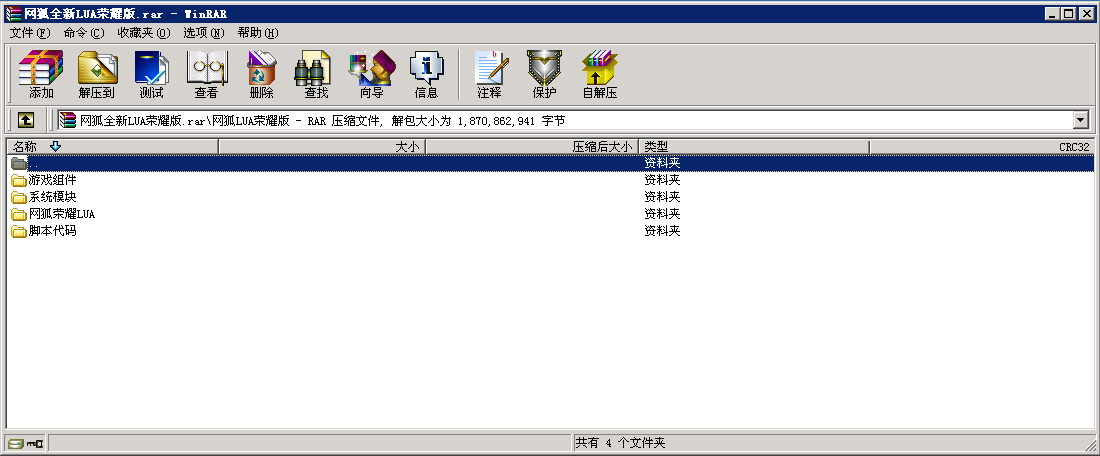Image resolution: width=1100 pixels, height=456 pixels.
Task: Click the 解压到 (Extract To) icon
Action: tap(97, 74)
